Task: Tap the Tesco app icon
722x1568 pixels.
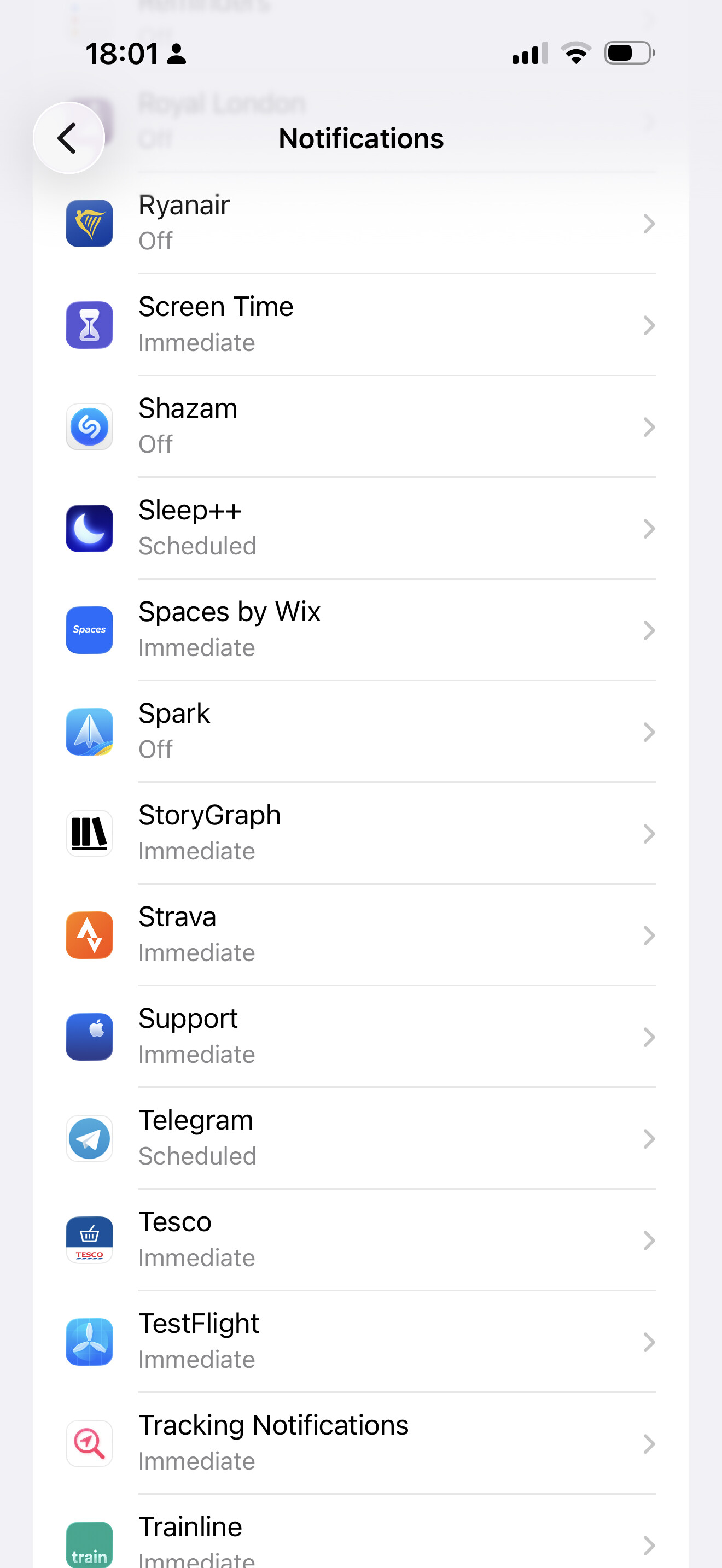Action: 90,1240
